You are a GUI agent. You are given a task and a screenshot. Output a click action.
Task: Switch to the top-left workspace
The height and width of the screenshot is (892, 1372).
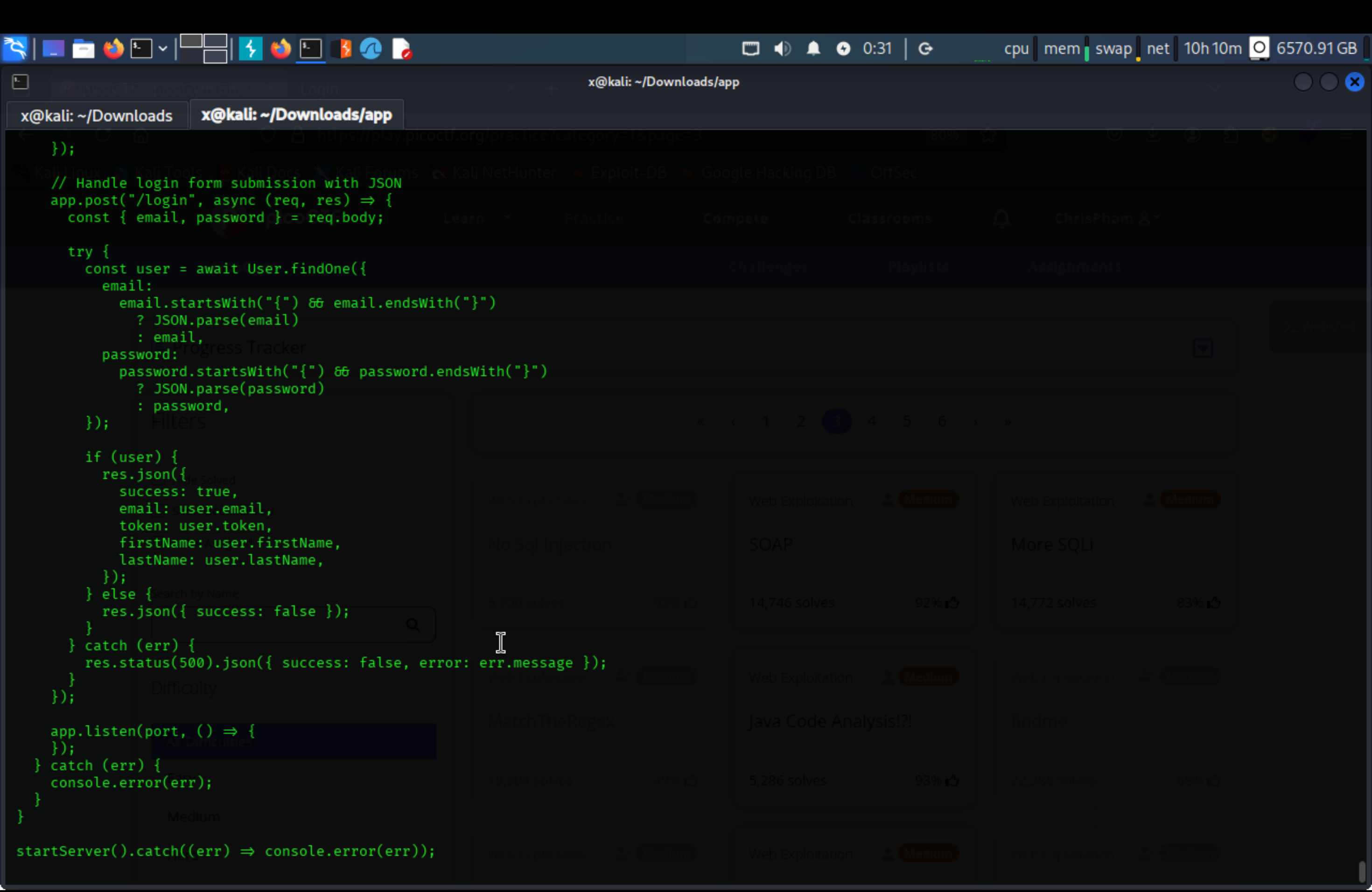tap(191, 41)
